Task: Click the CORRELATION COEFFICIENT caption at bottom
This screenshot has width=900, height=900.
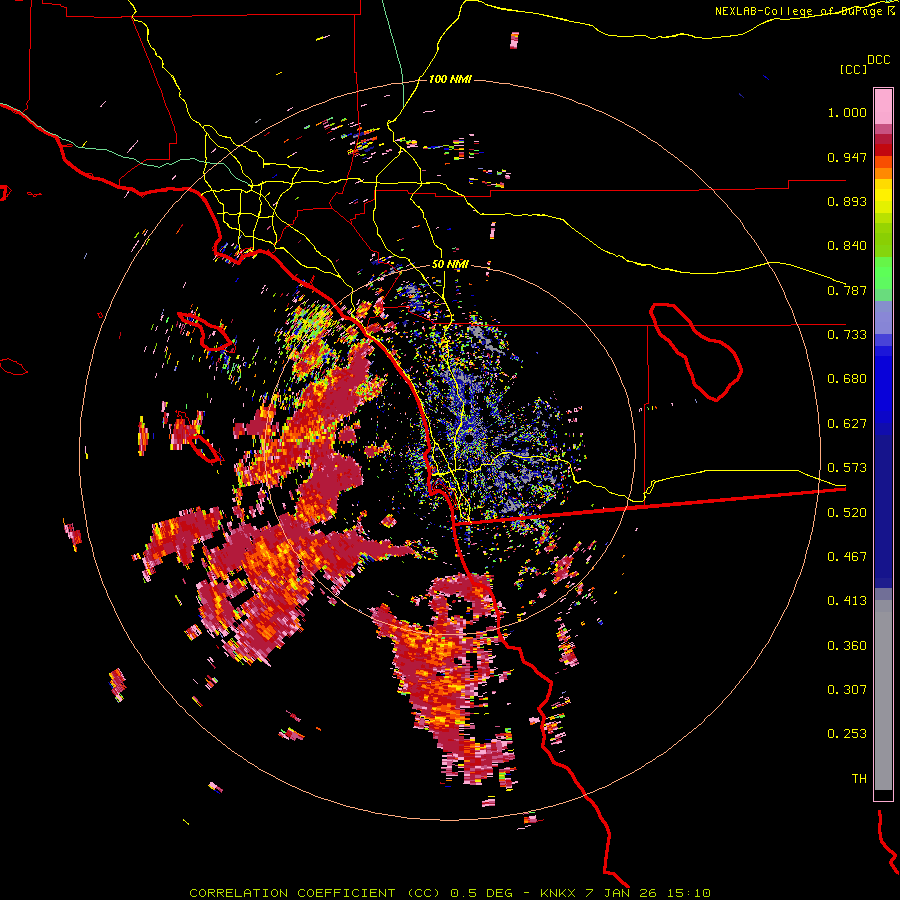Action: pos(450,893)
